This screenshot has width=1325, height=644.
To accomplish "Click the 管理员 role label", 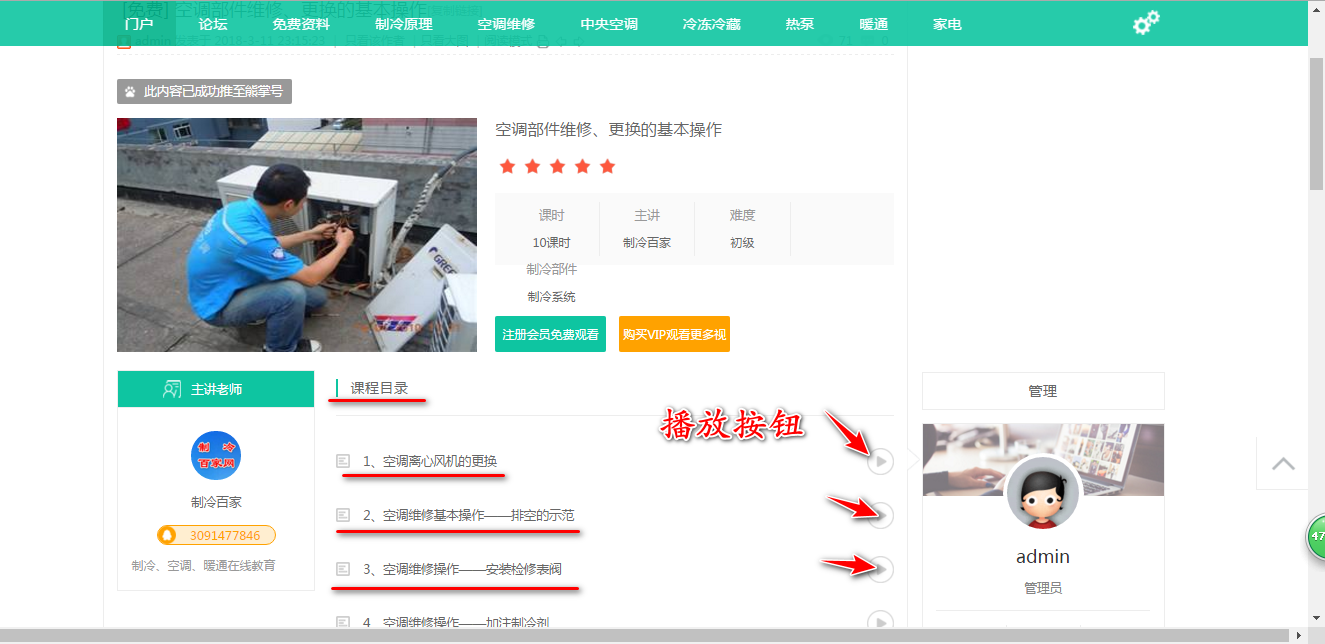I will click(1043, 588).
